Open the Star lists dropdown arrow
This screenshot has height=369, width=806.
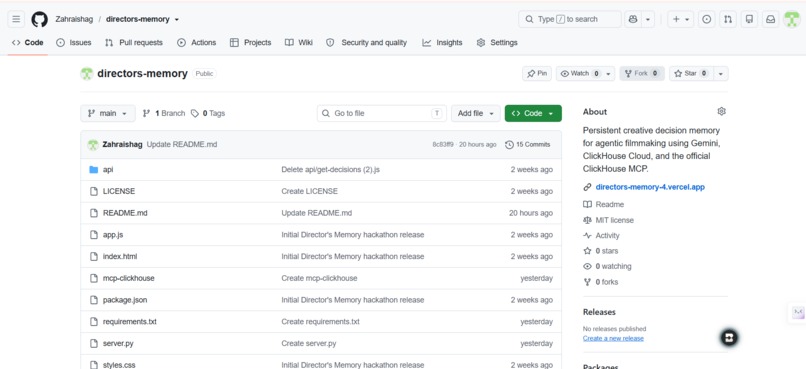point(721,73)
